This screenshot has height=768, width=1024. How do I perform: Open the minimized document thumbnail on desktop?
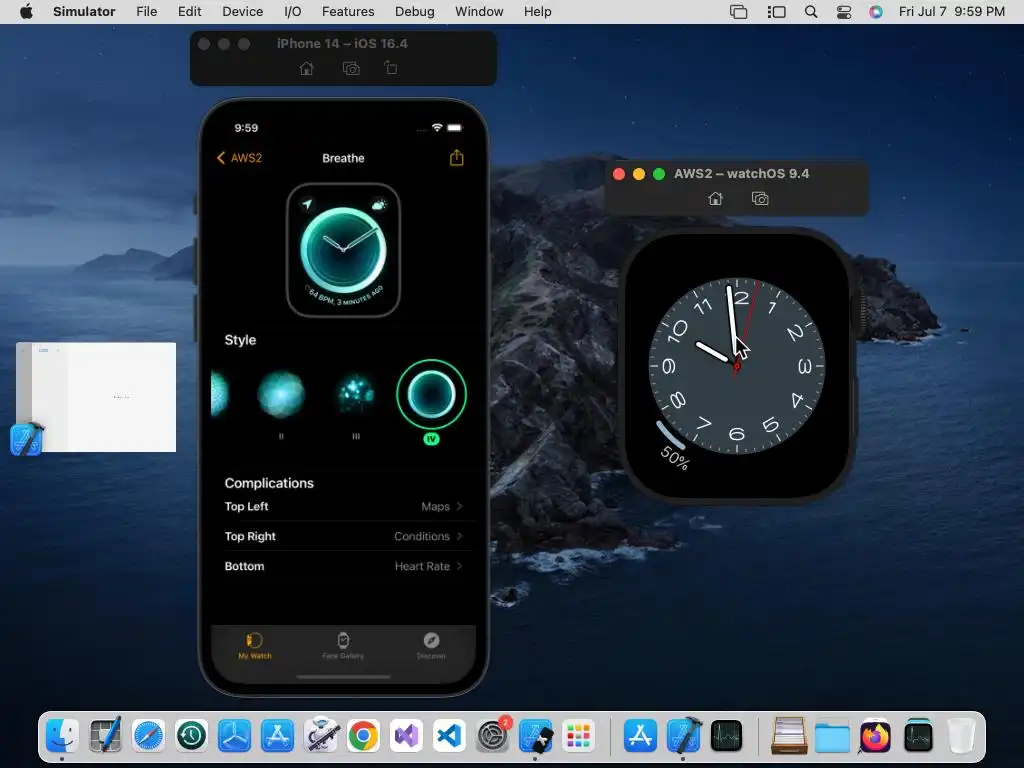(x=96, y=396)
